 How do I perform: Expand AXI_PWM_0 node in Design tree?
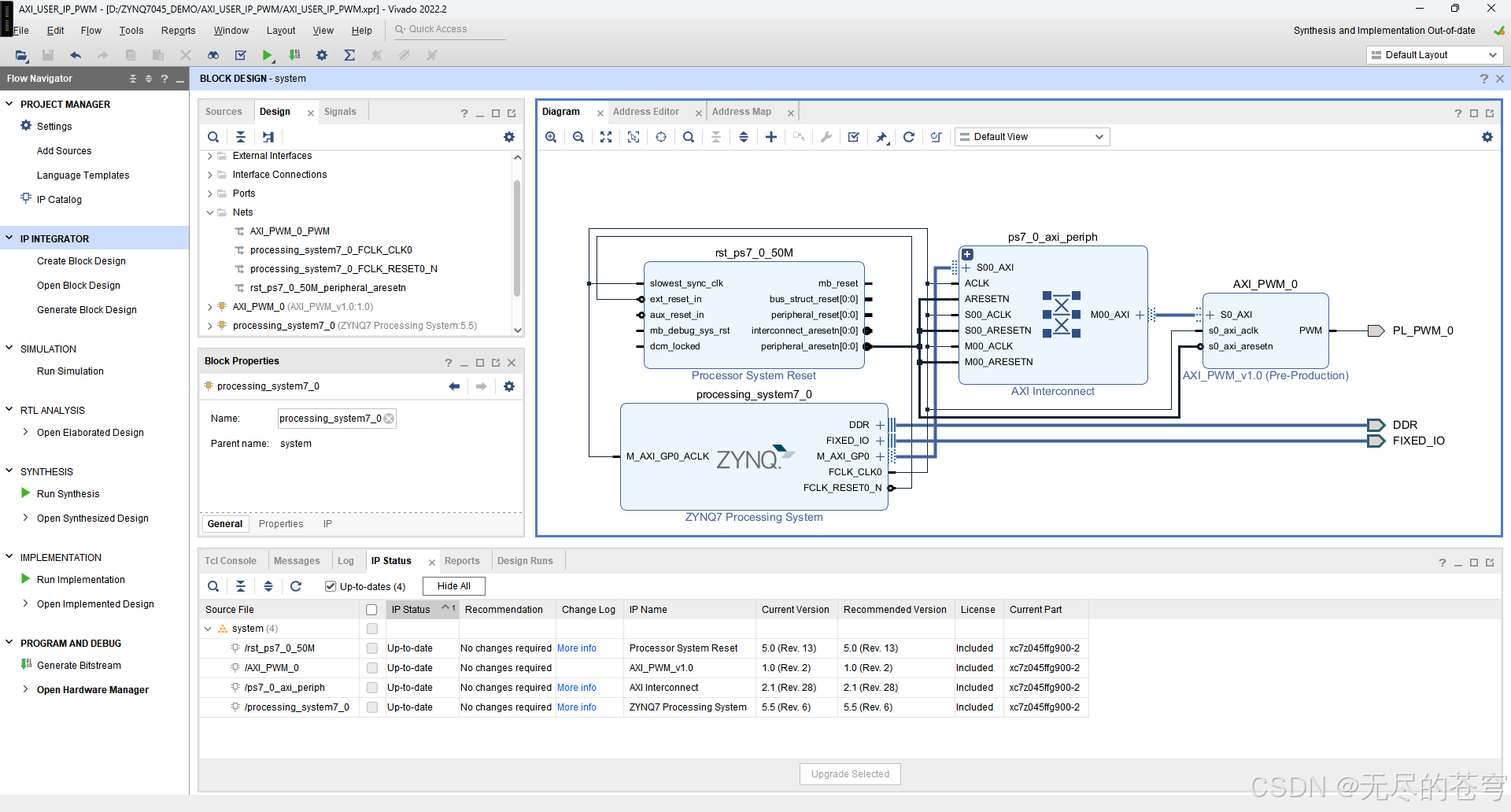pos(209,307)
